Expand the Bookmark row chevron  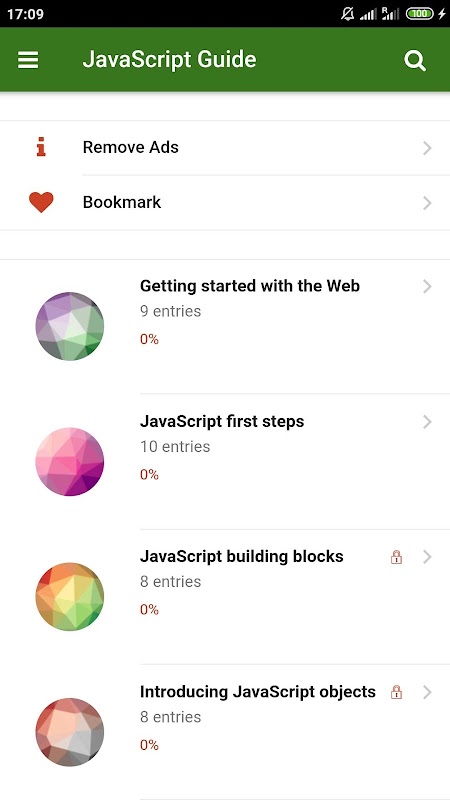pos(428,203)
